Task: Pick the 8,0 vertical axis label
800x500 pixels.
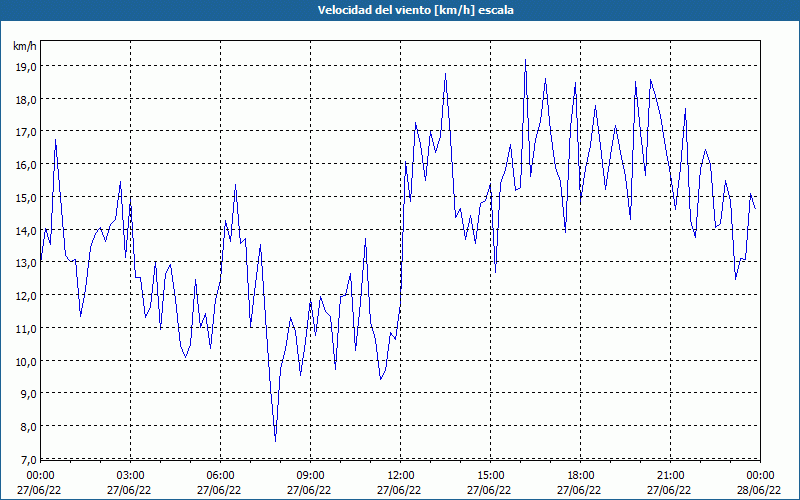Action: (x=28, y=427)
